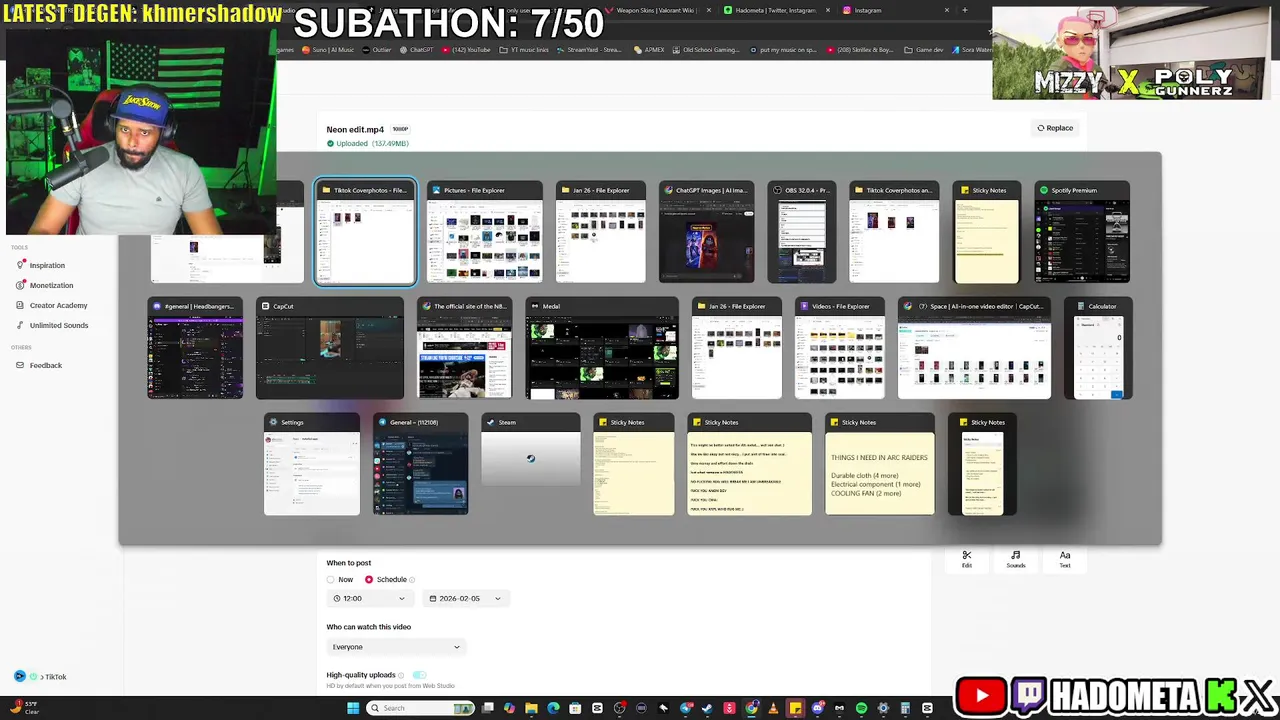
Task: Switch to the CapCut app window thumbnail
Action: (x=330, y=349)
